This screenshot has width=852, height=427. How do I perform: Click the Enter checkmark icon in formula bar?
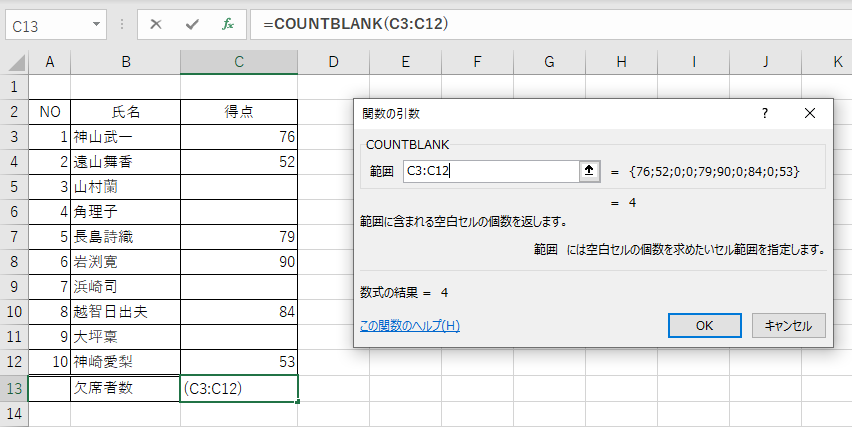click(x=192, y=24)
